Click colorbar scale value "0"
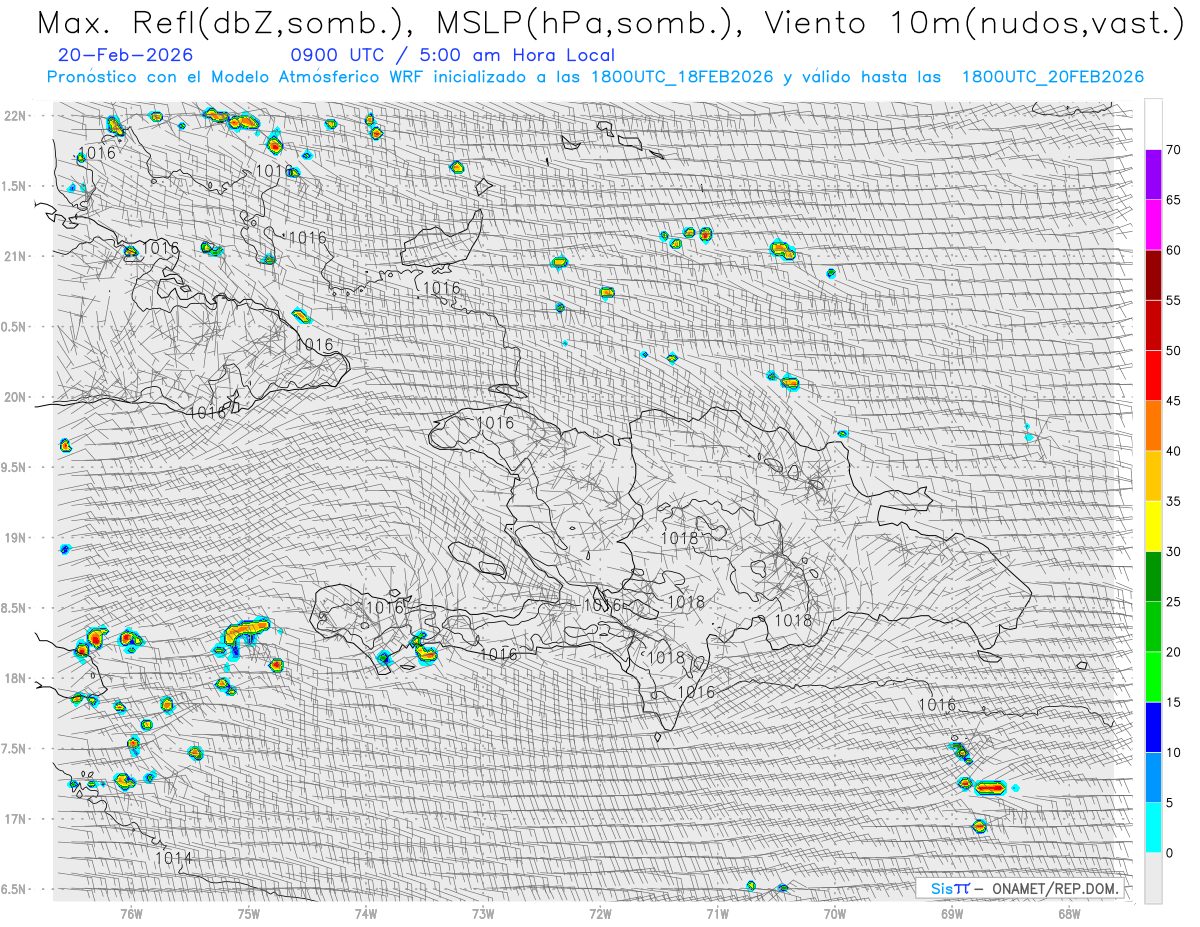Screen dimensions: 1200x927 click(1169, 852)
